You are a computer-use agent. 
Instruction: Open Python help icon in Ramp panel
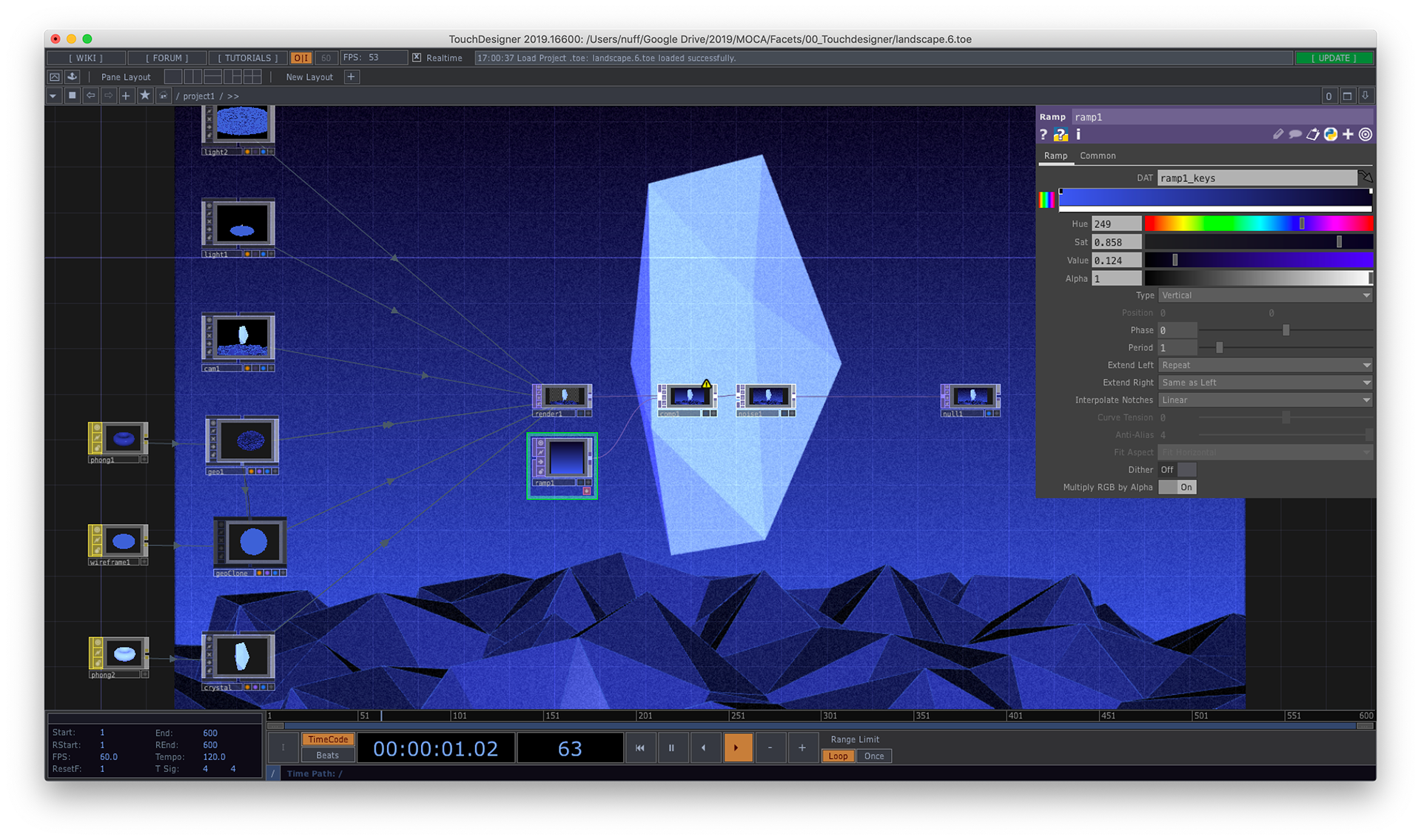click(x=1061, y=135)
